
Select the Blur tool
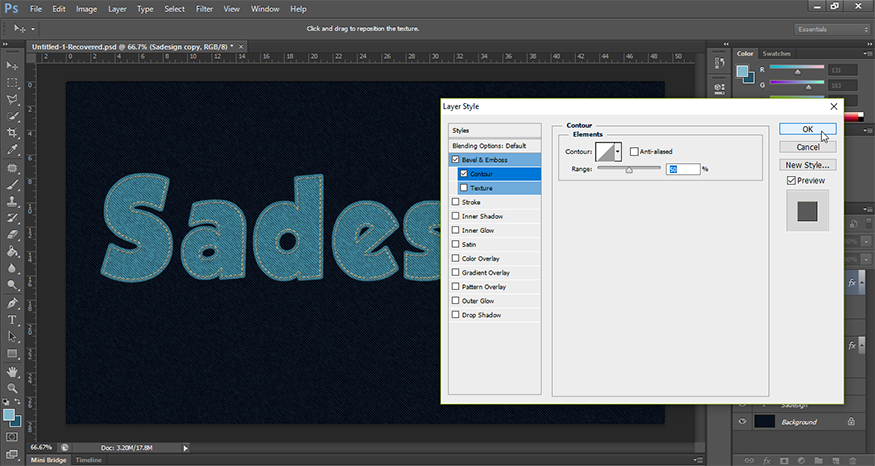click(12, 268)
